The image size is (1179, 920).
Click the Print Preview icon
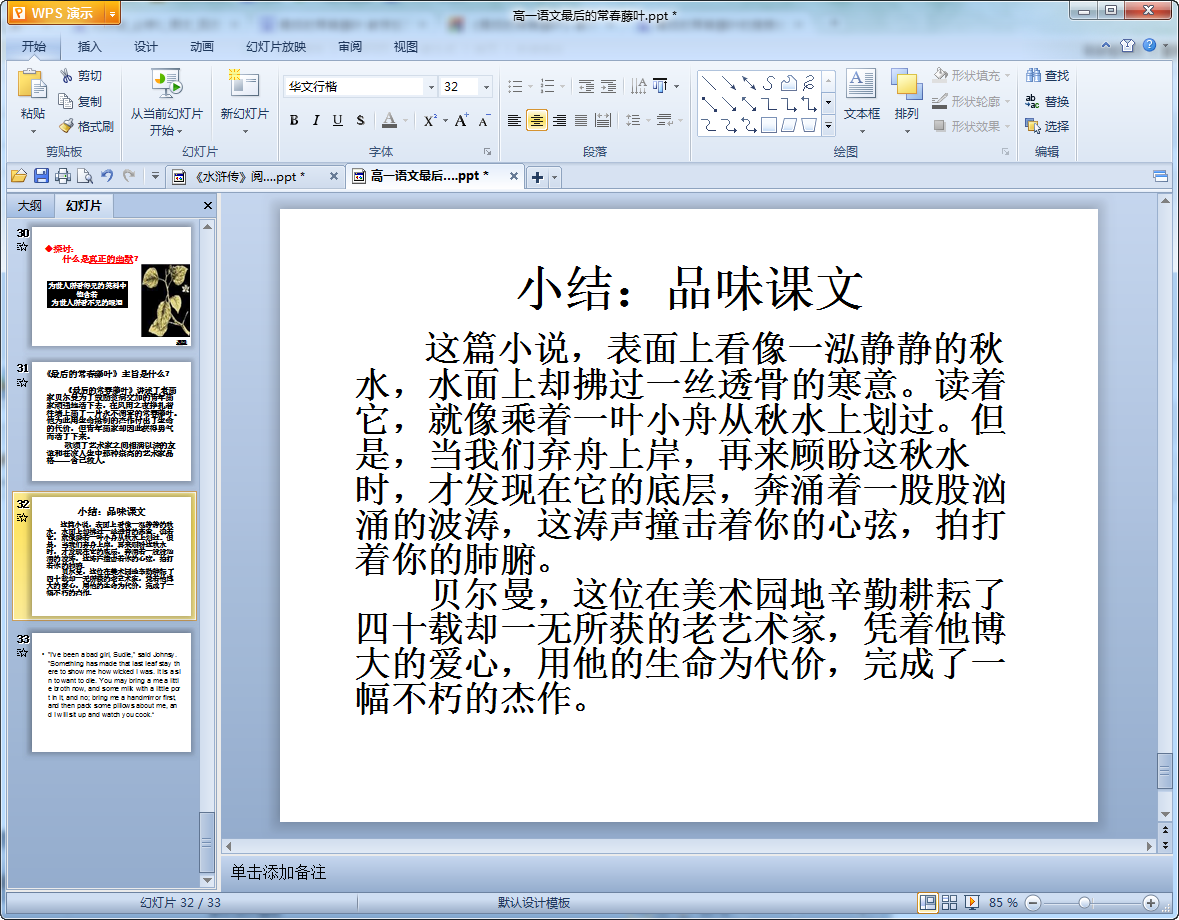(x=85, y=177)
